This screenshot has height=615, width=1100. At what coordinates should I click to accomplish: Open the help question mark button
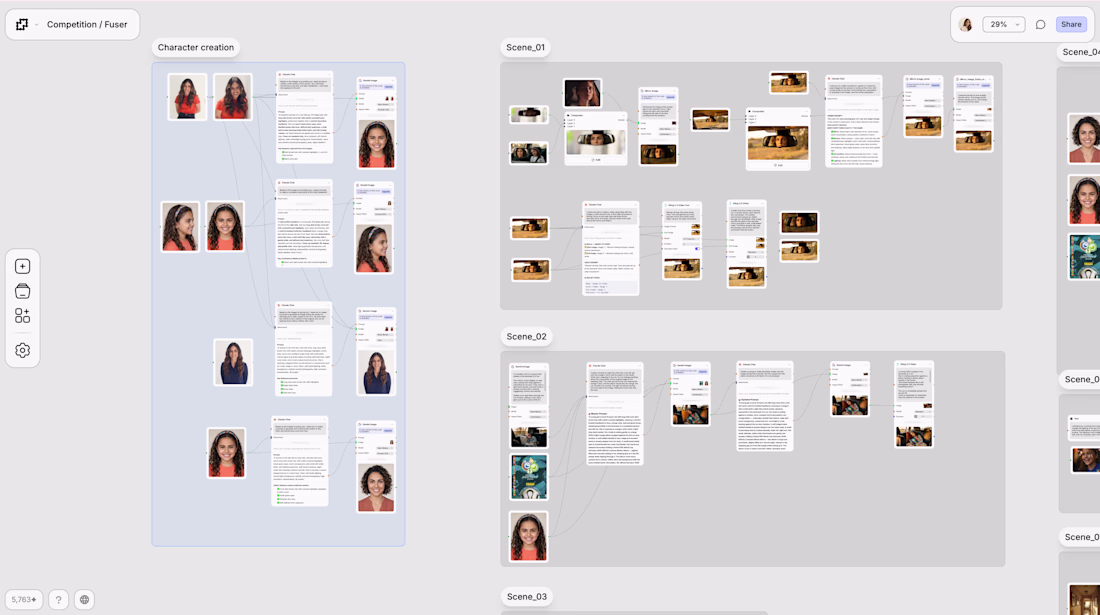pyautogui.click(x=58, y=600)
